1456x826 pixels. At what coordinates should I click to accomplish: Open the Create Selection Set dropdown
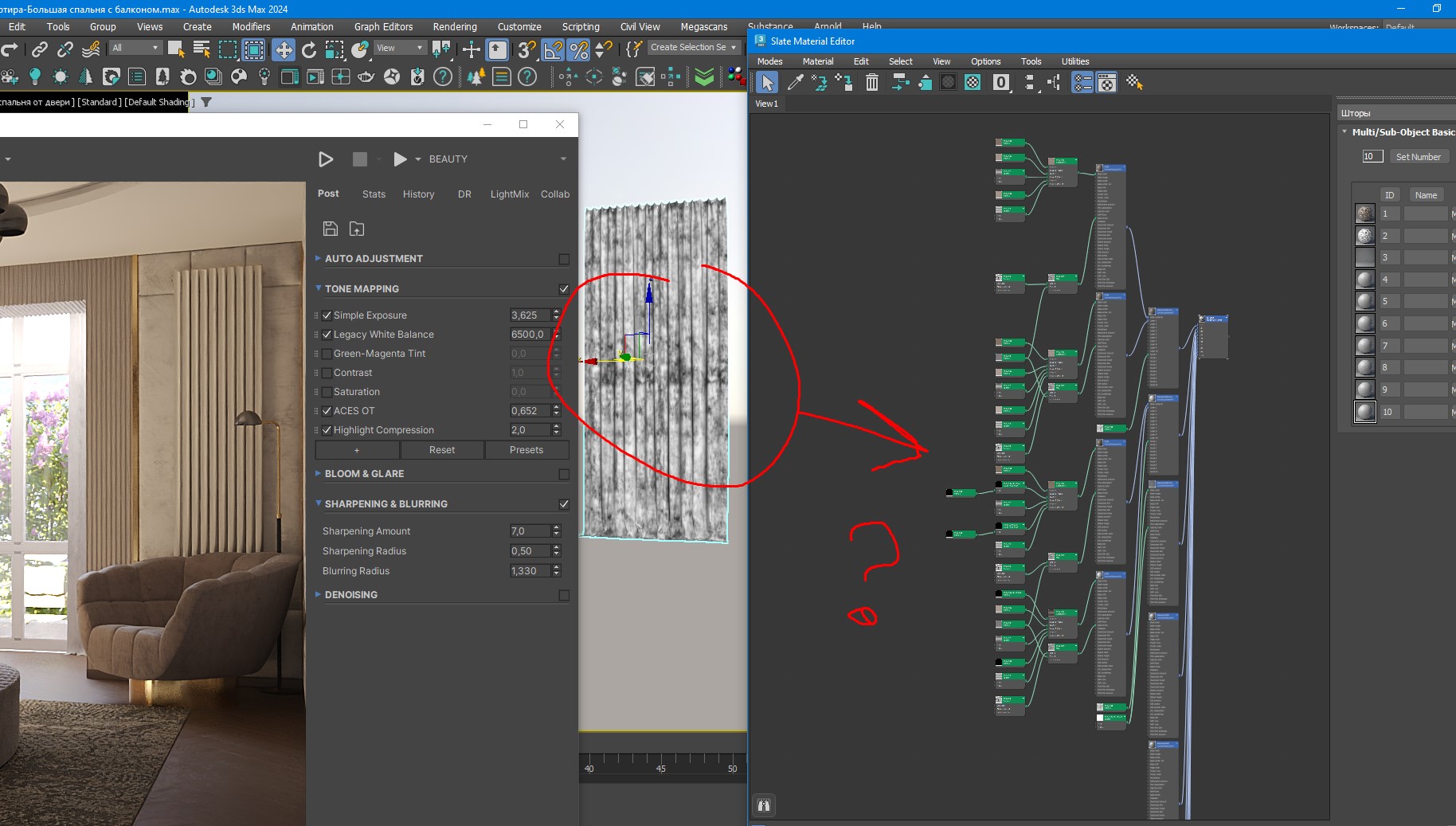click(x=693, y=48)
